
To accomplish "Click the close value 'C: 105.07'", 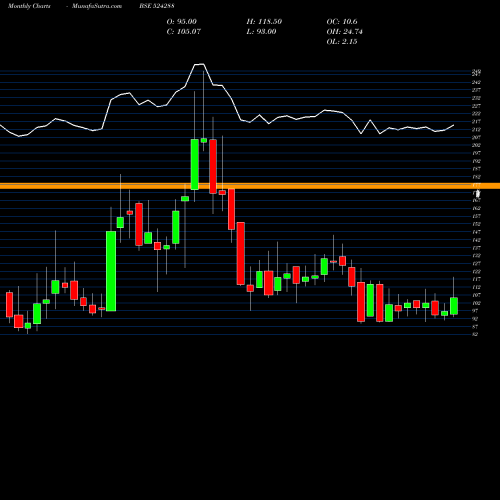I will click(184, 32).
